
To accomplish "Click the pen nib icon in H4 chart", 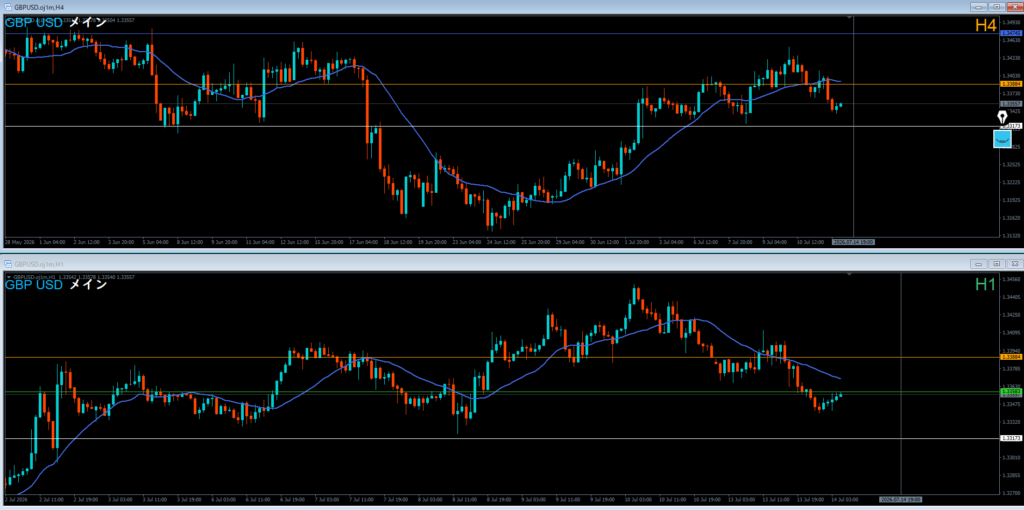I will click(x=1002, y=118).
